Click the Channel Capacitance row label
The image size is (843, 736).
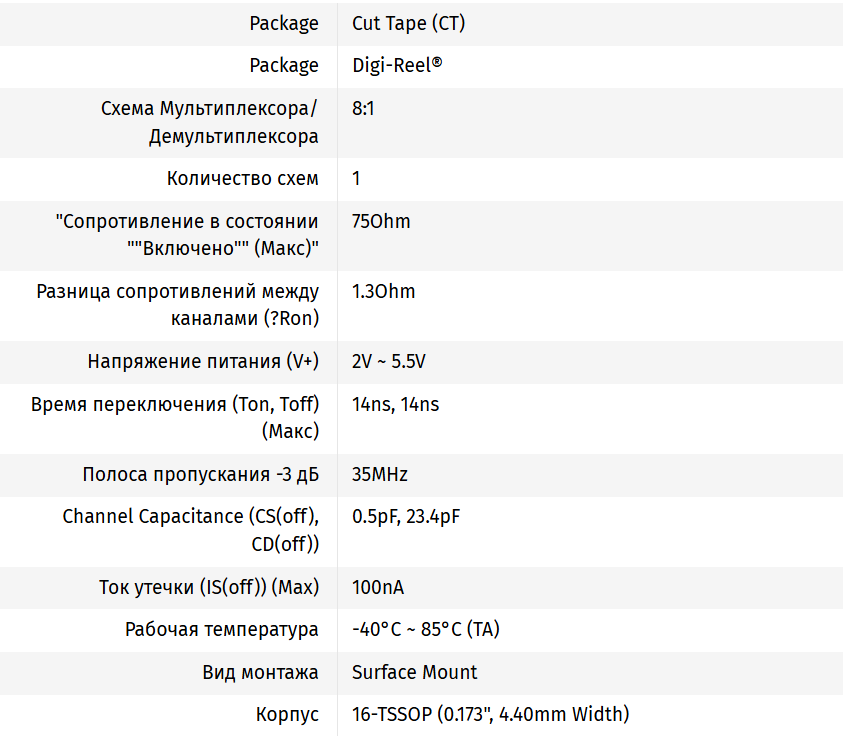[x=191, y=531]
